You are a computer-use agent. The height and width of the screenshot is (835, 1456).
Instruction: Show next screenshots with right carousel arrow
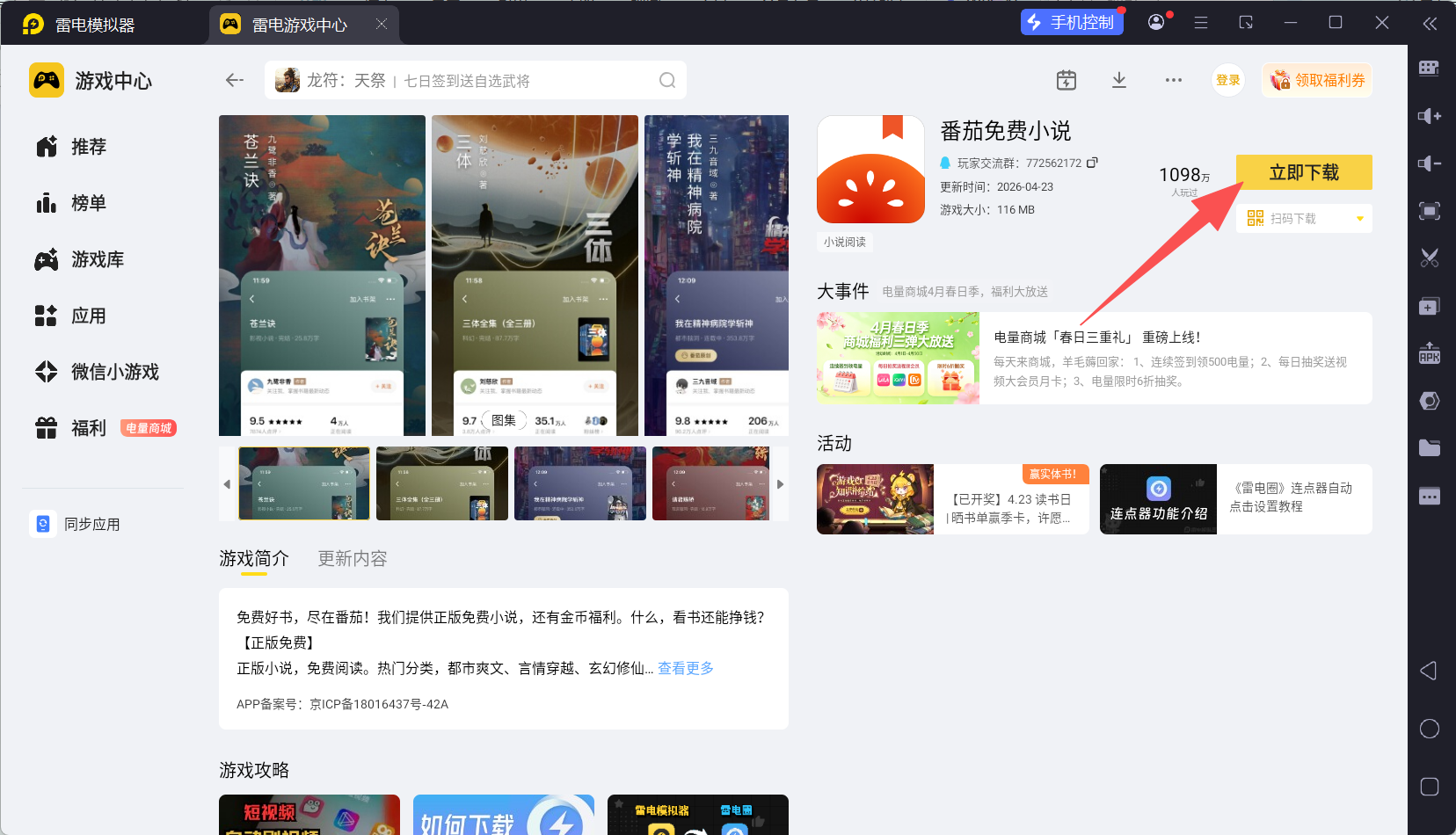pyautogui.click(x=780, y=484)
